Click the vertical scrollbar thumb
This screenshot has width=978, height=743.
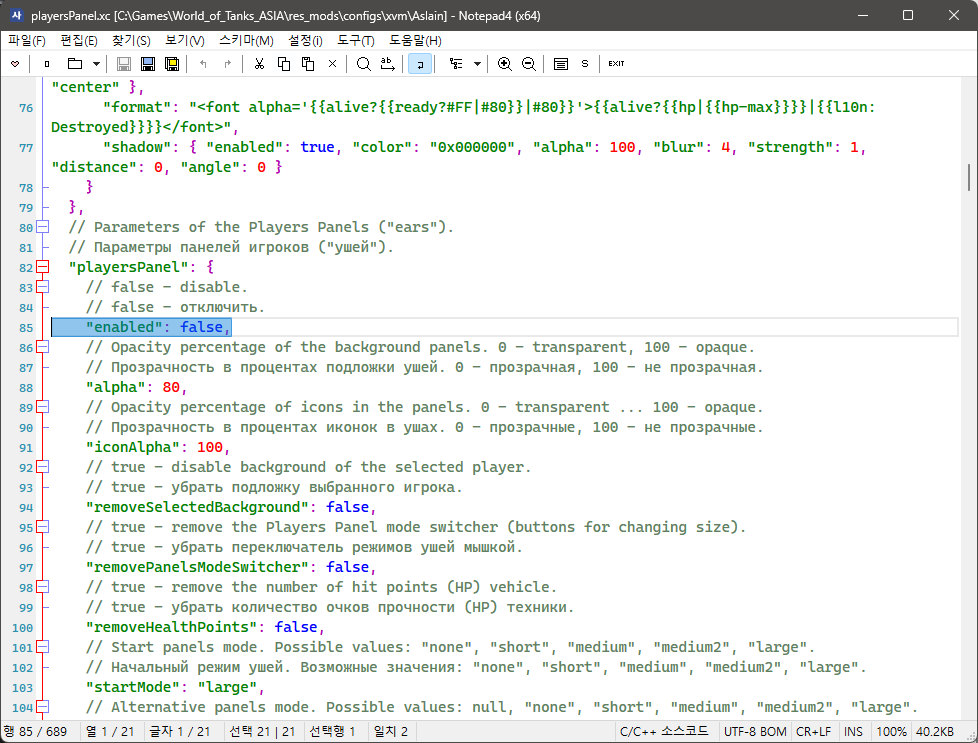point(969,177)
